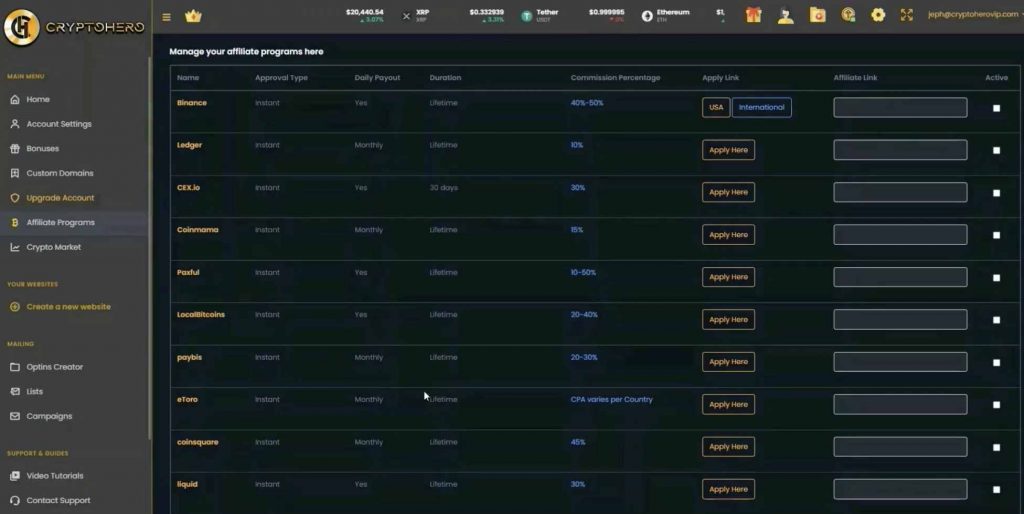Open the gear settings icon
This screenshot has height=514, width=1024.
pyautogui.click(x=878, y=15)
